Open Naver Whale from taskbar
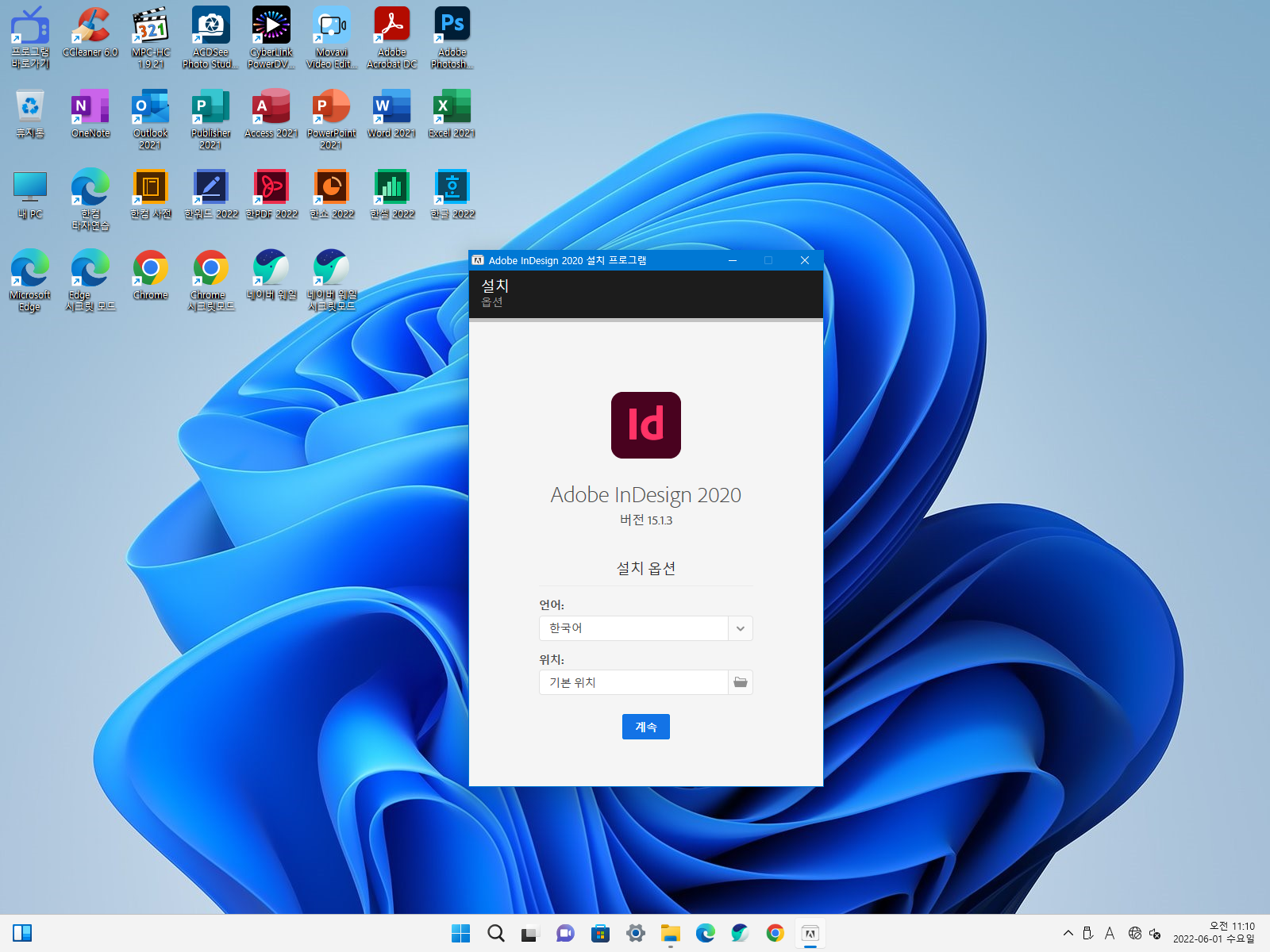Image resolution: width=1270 pixels, height=952 pixels. click(x=741, y=934)
